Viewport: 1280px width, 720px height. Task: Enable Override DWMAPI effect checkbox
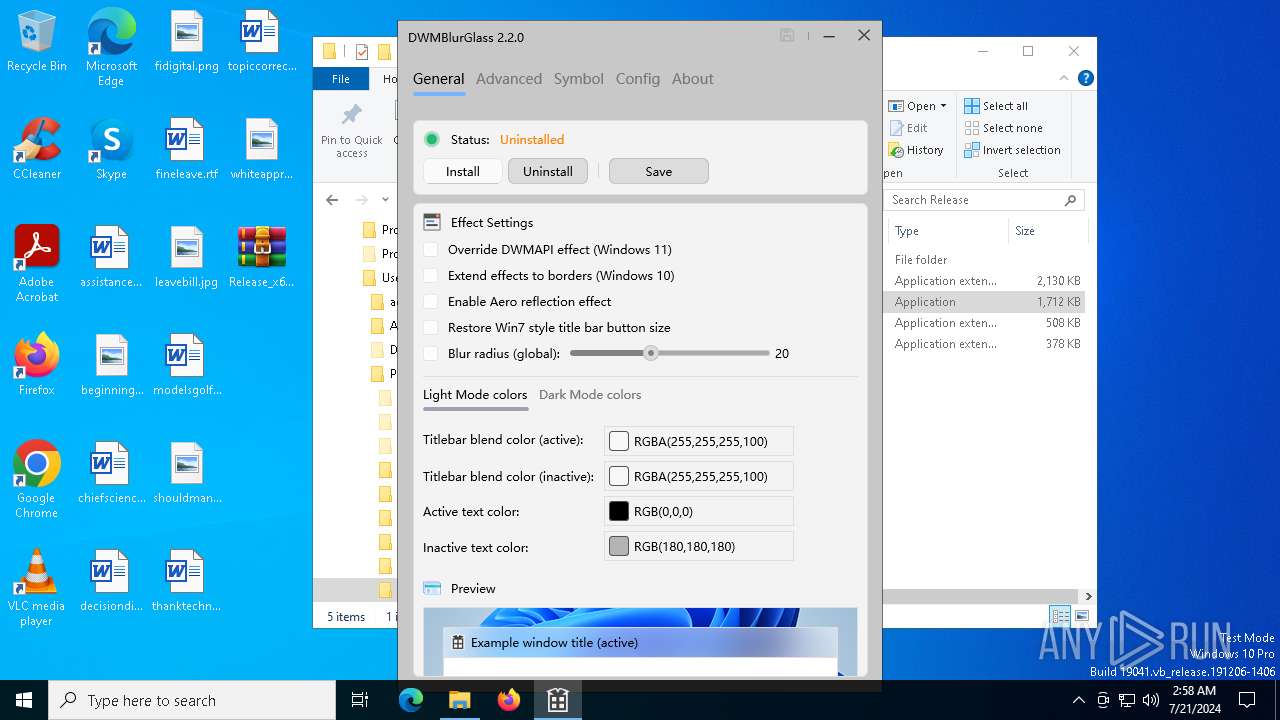pyautogui.click(x=431, y=250)
